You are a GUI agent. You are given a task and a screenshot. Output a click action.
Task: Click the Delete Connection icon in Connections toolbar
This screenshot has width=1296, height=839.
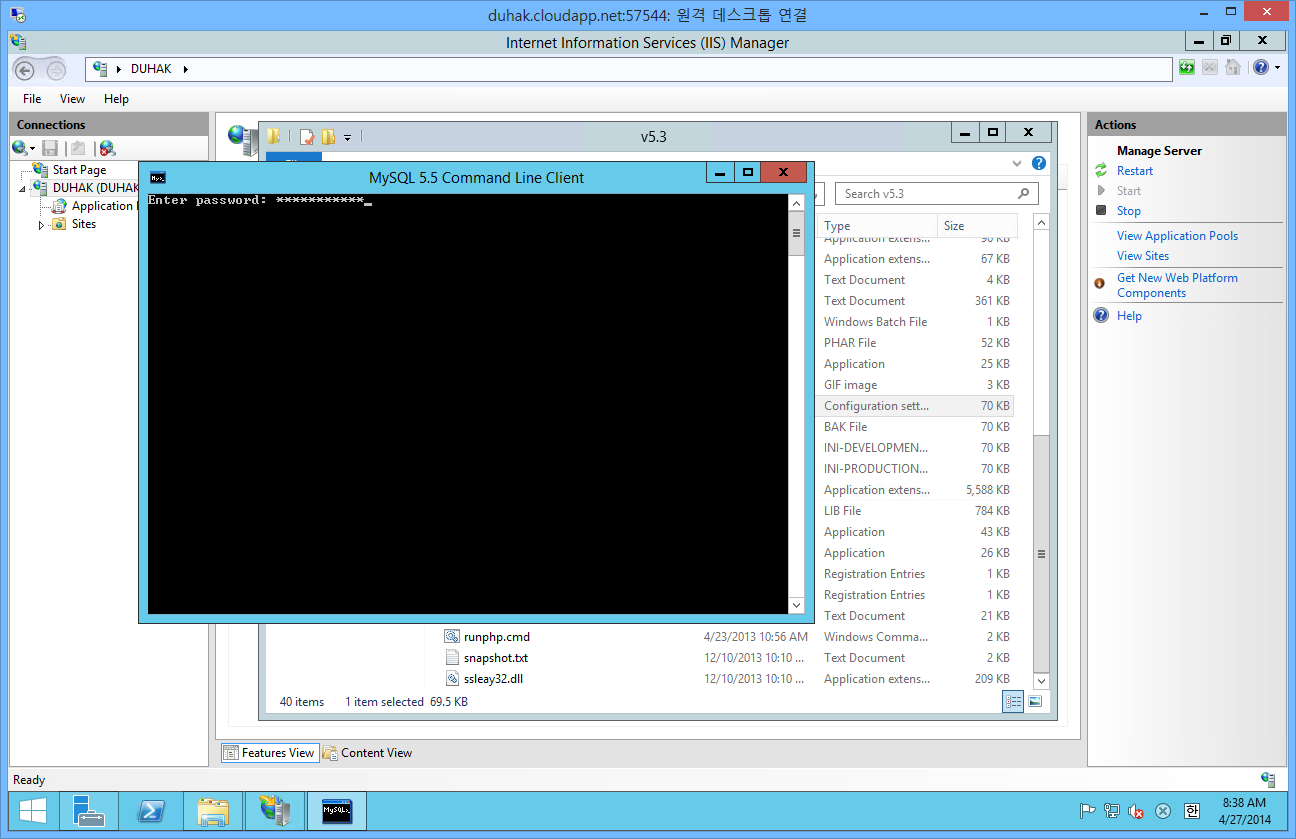tap(107, 148)
